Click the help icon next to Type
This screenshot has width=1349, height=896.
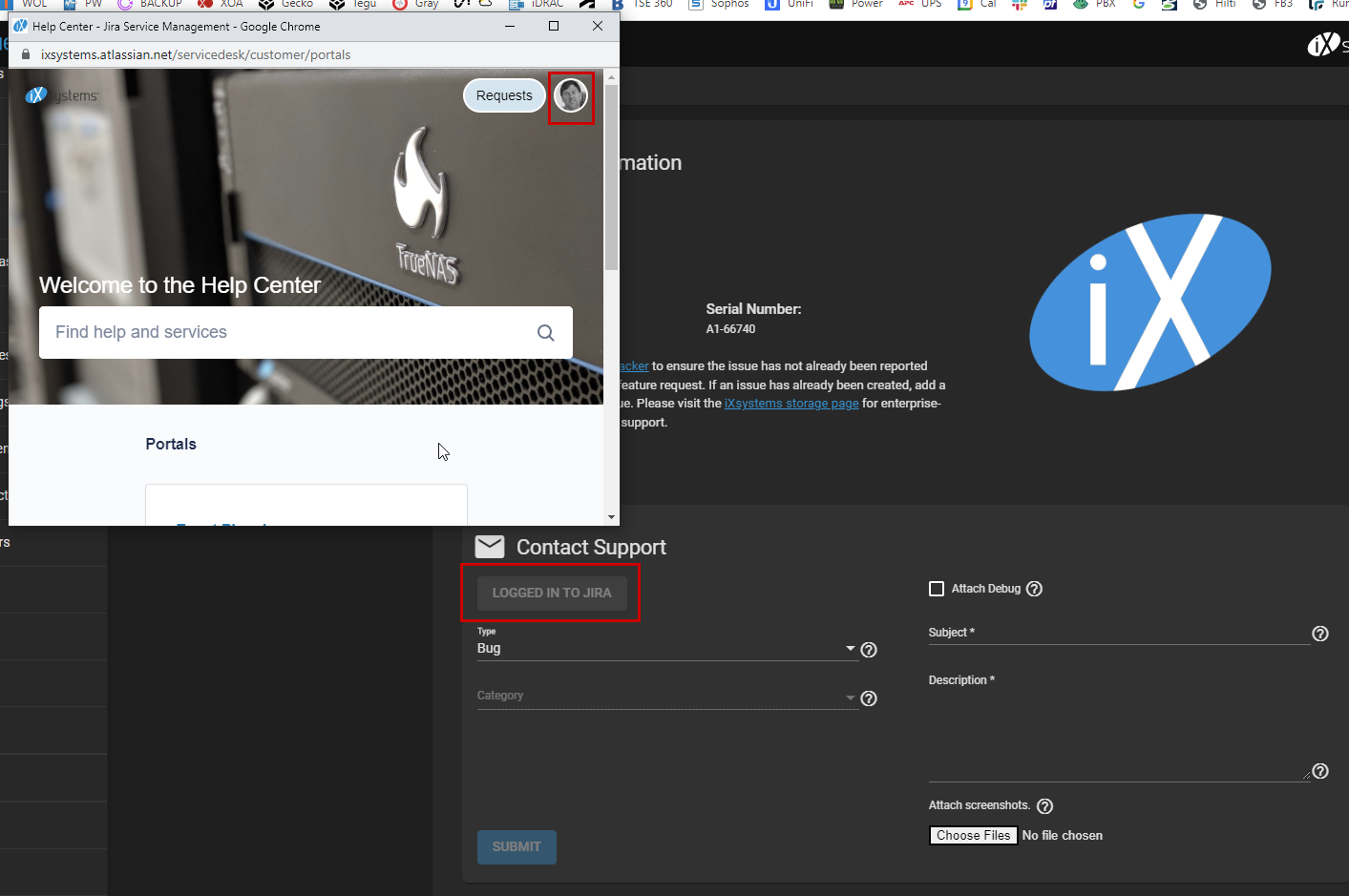click(x=869, y=650)
